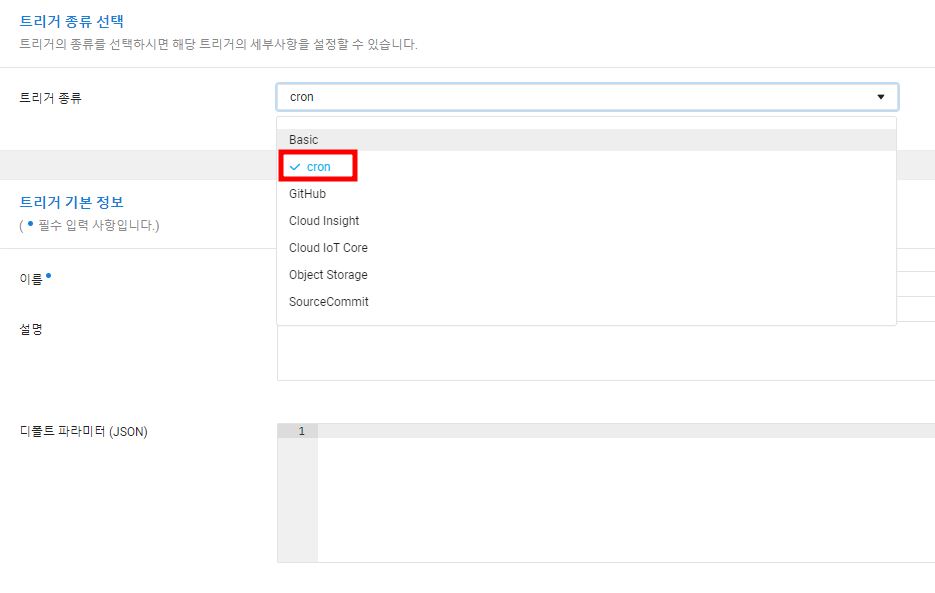
Task: Click the blue required dot next to 이름
Action: (x=49, y=276)
